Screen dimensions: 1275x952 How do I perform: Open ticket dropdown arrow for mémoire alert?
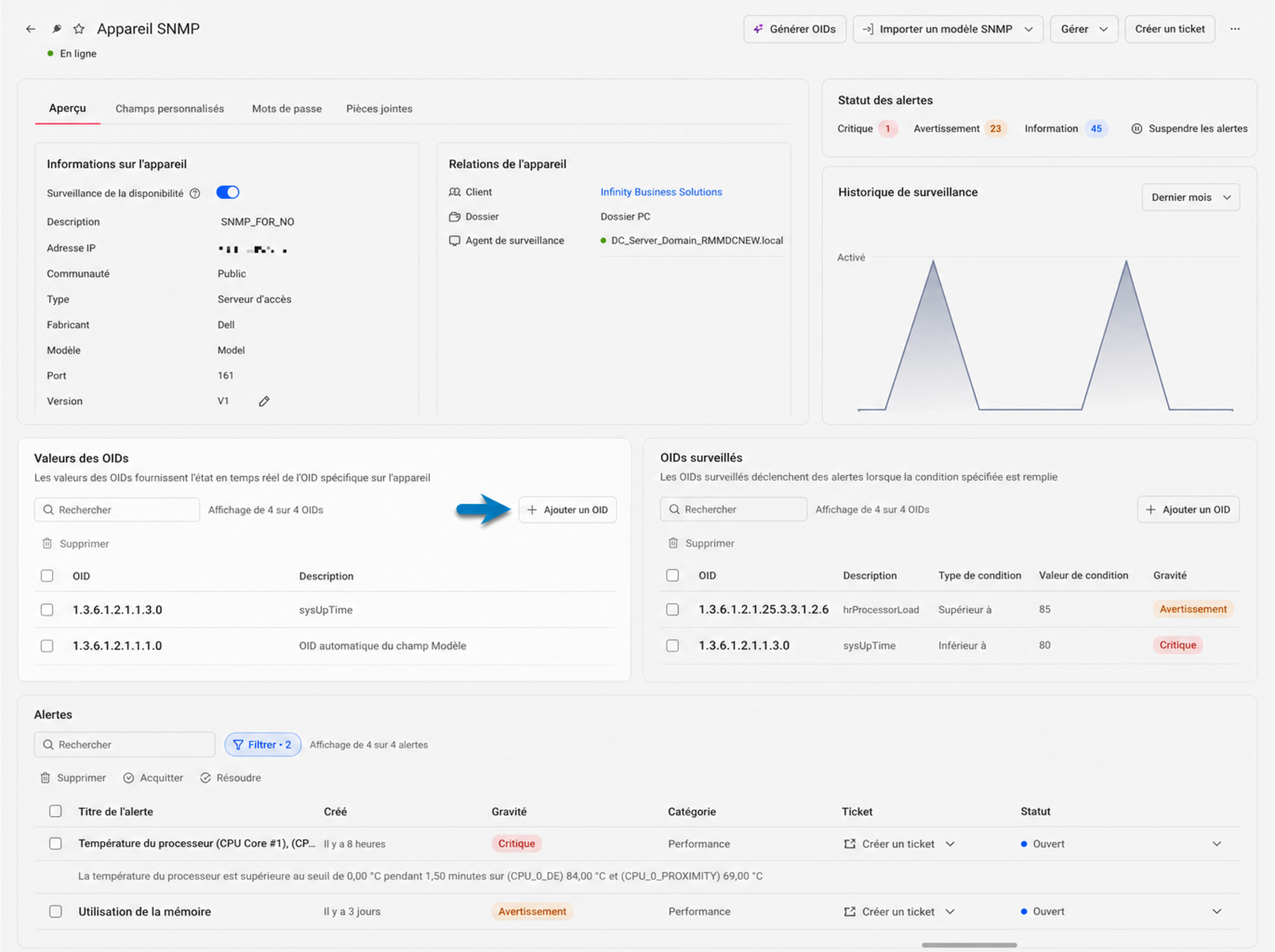950,911
